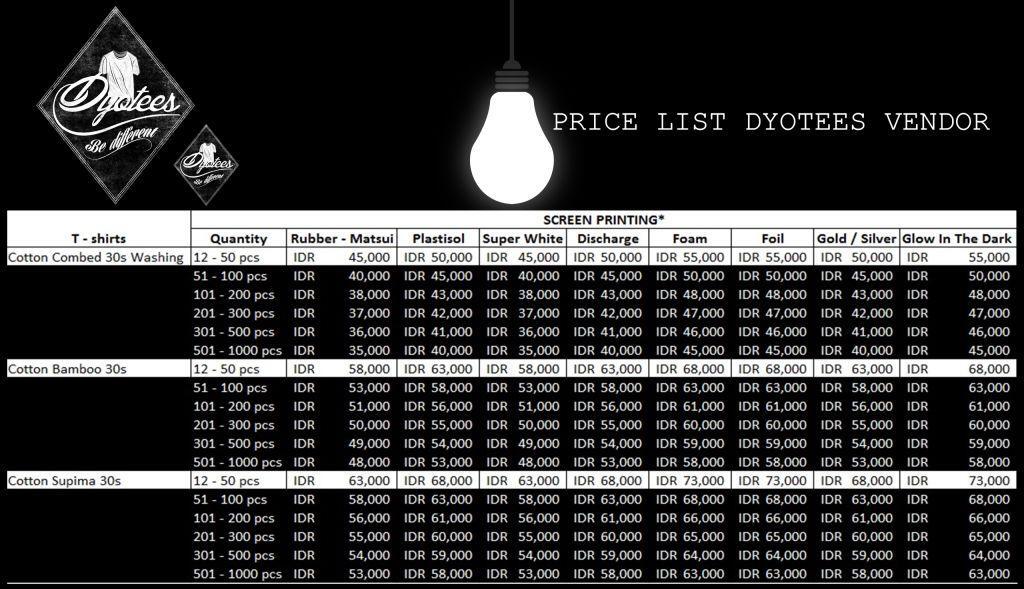
Task: Select the Glow In The Dark header
Action: (x=957, y=238)
